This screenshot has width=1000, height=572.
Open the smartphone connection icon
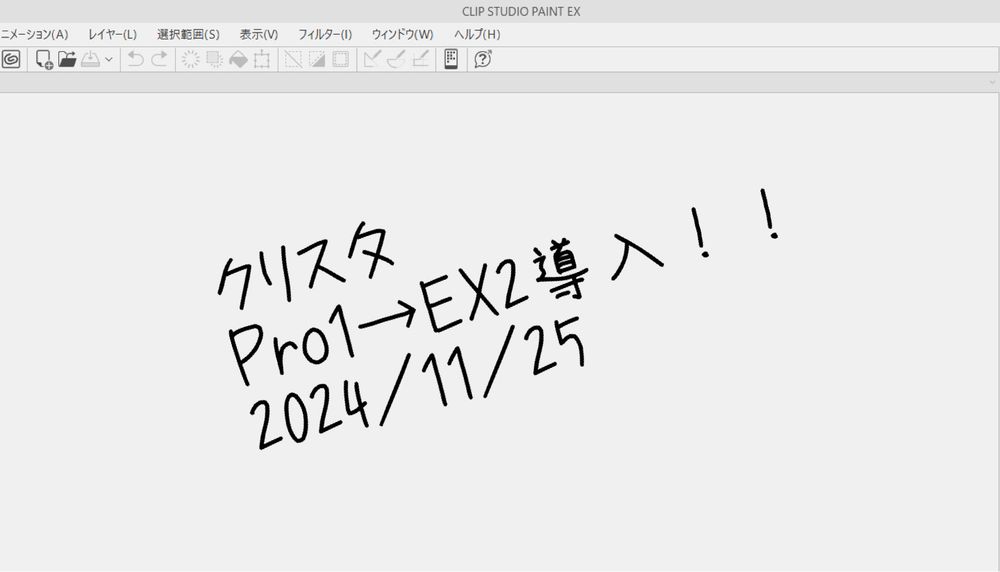[451, 59]
